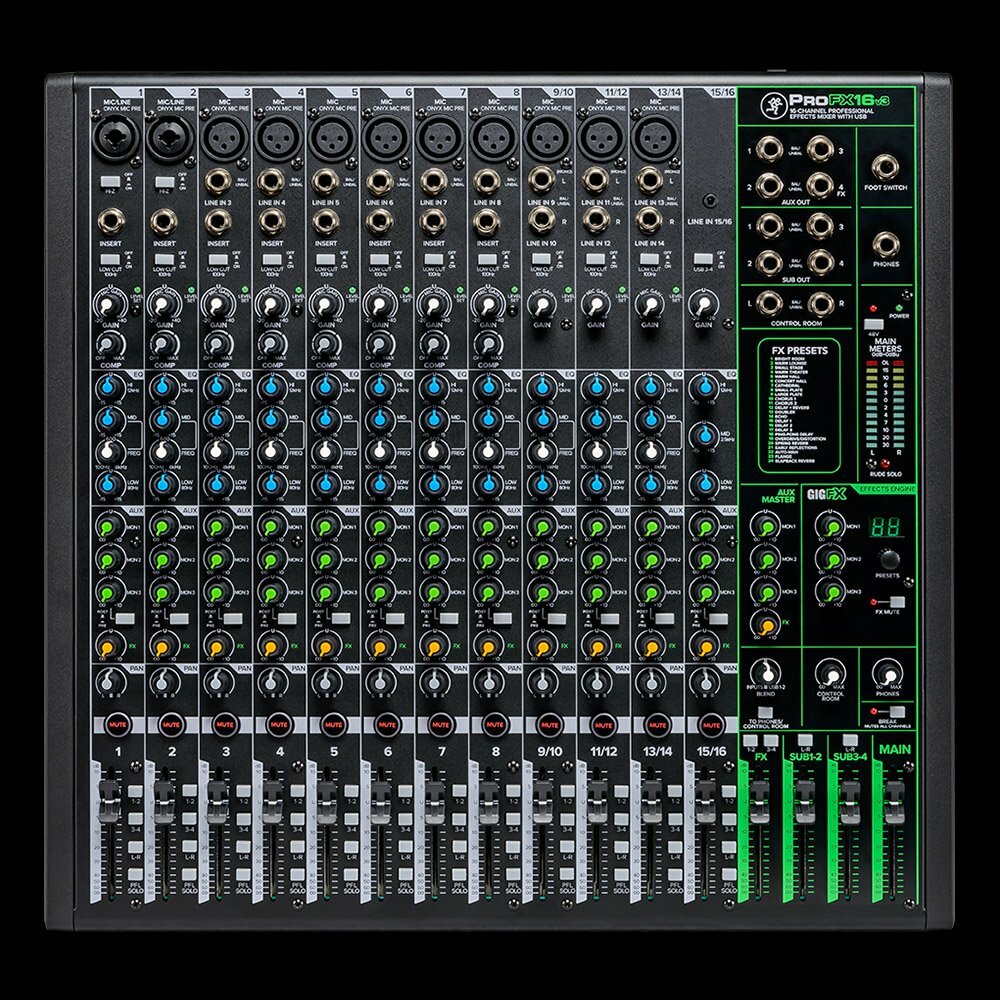Viewport: 1000px width, 1000px height.
Task: Click AUX OUT jack 1
Action: [768, 151]
